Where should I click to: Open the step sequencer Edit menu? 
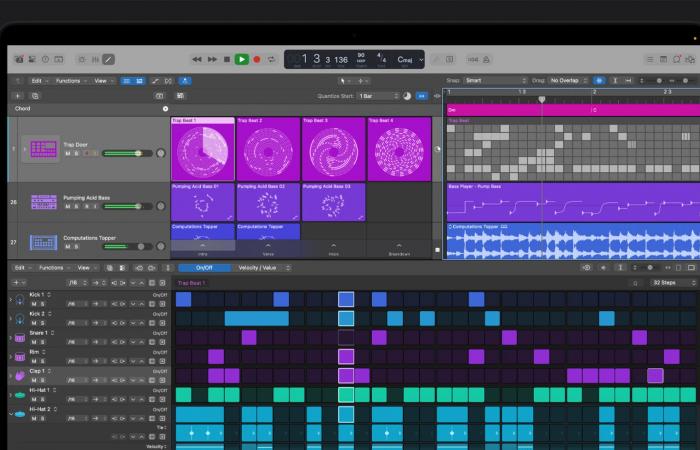pos(20,268)
